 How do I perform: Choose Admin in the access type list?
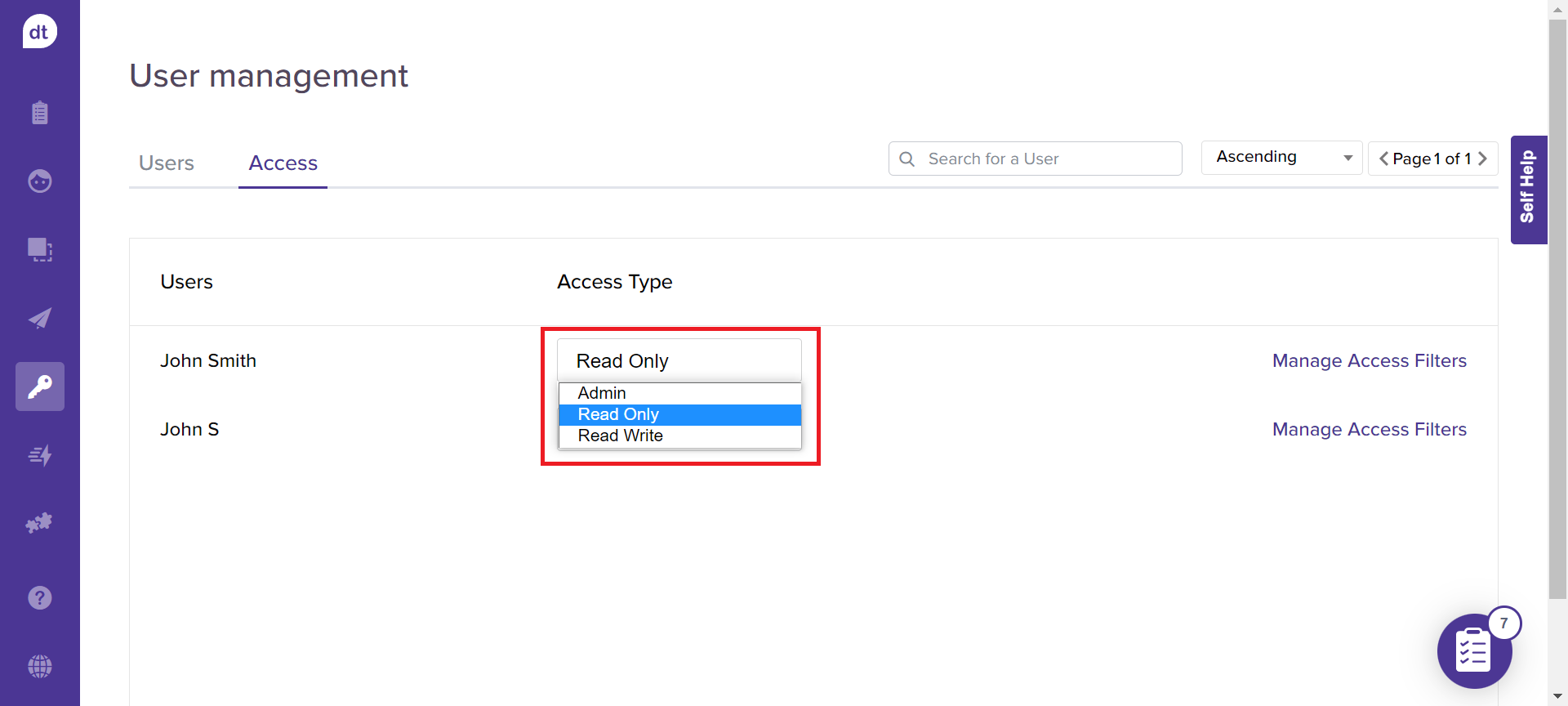pyautogui.click(x=602, y=393)
